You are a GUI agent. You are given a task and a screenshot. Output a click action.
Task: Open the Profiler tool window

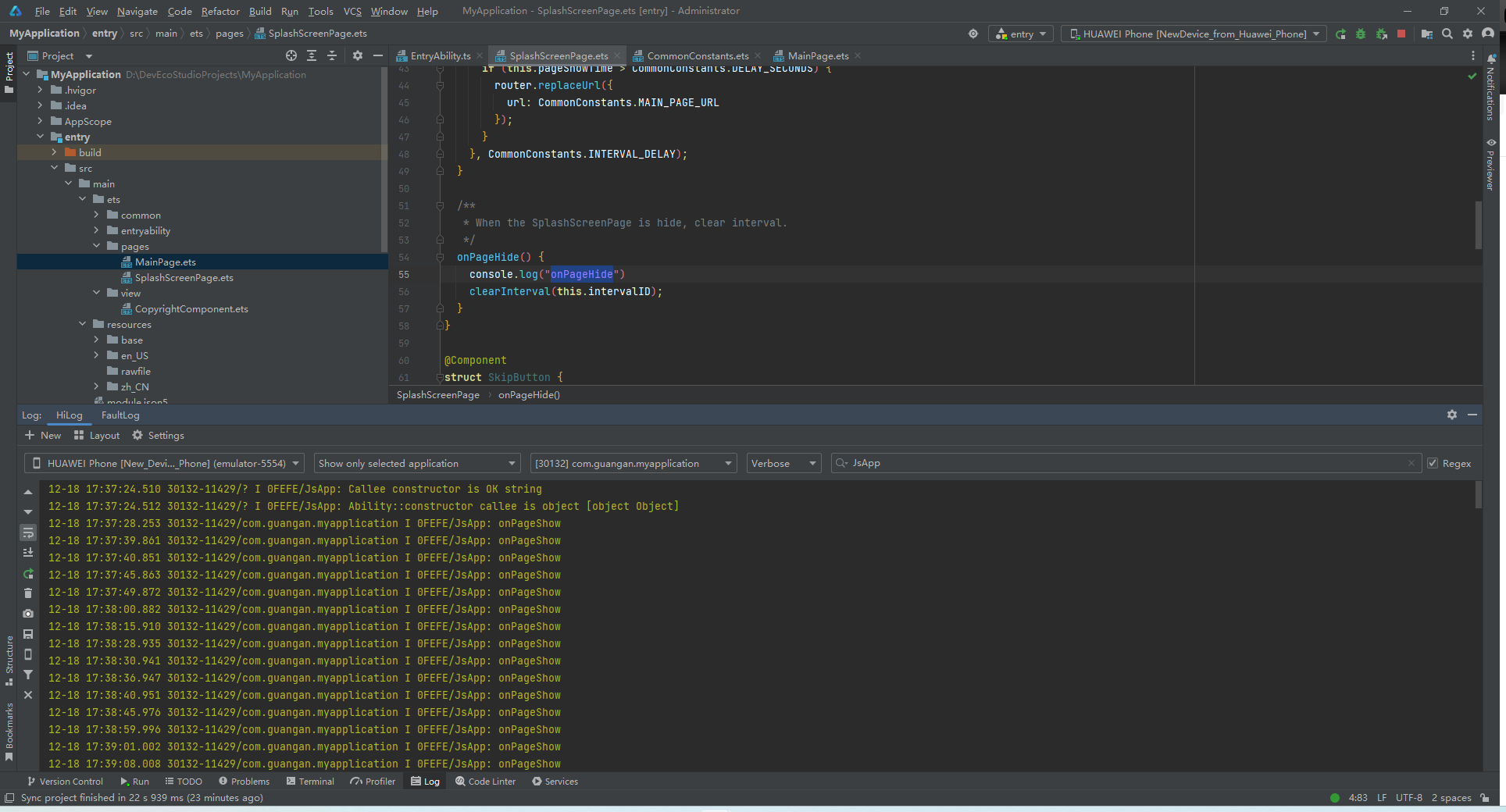pyautogui.click(x=373, y=782)
